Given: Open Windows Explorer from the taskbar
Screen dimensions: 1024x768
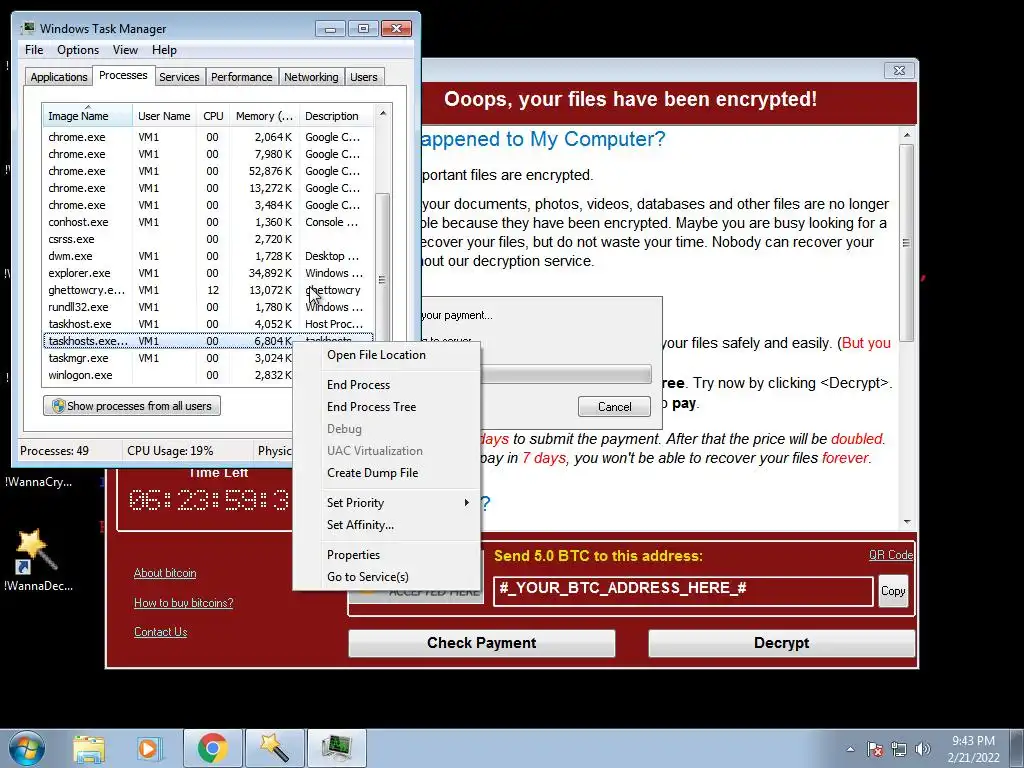Looking at the screenshot, I should 89,748.
